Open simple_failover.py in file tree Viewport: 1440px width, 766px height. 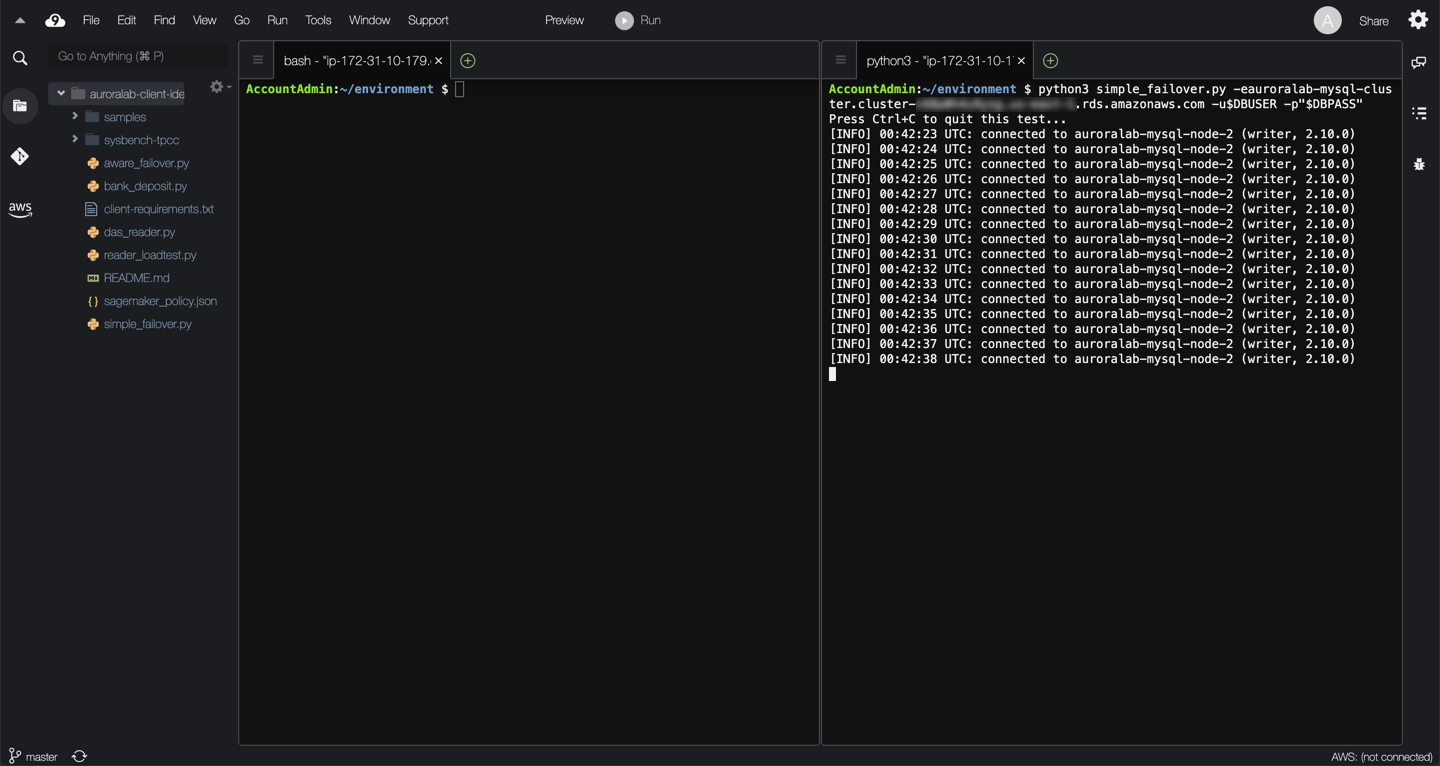click(147, 324)
